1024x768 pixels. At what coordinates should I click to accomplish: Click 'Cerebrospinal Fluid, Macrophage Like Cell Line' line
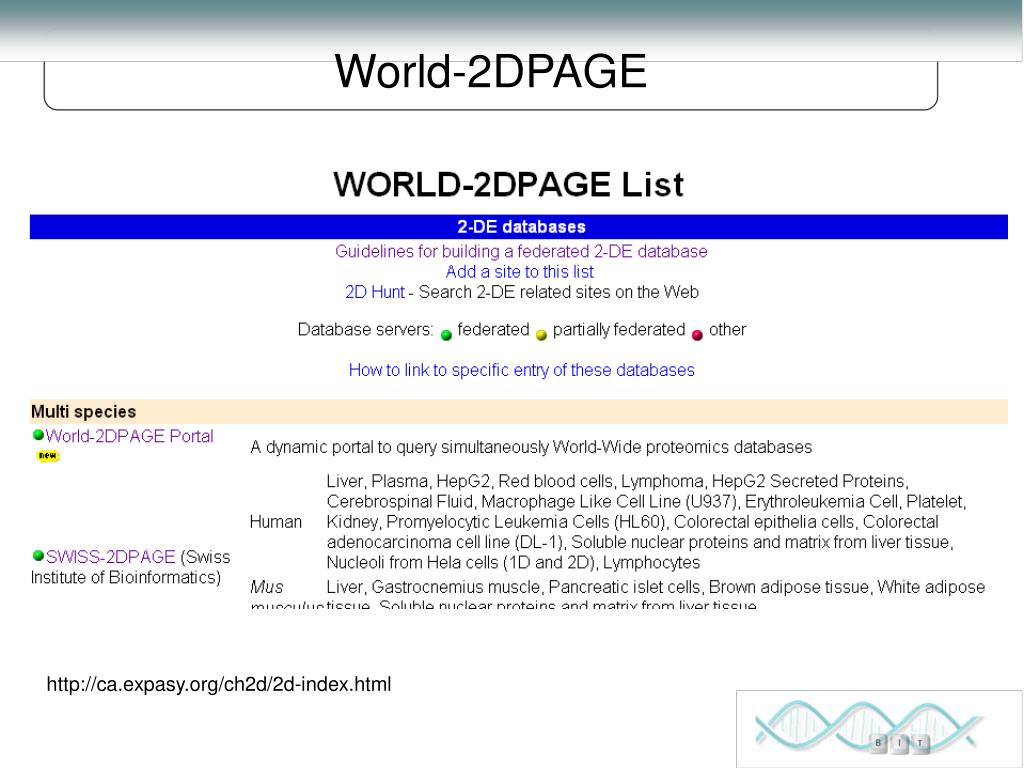tap(646, 502)
